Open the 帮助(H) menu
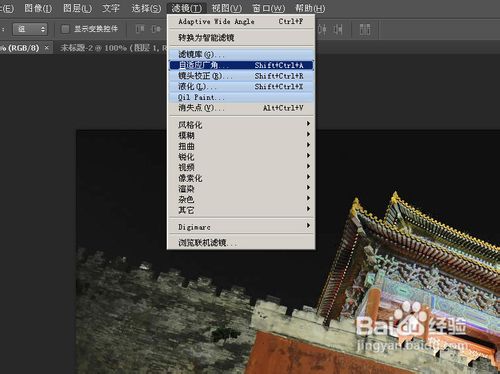This screenshot has height=374, width=500. [310, 8]
